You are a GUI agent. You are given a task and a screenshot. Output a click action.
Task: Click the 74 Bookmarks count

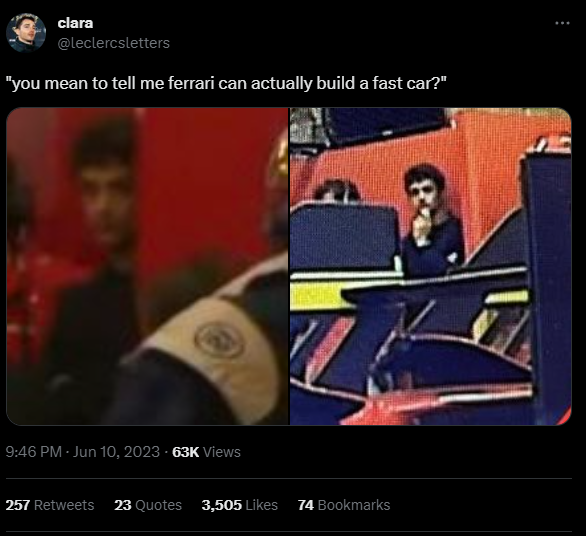point(344,505)
